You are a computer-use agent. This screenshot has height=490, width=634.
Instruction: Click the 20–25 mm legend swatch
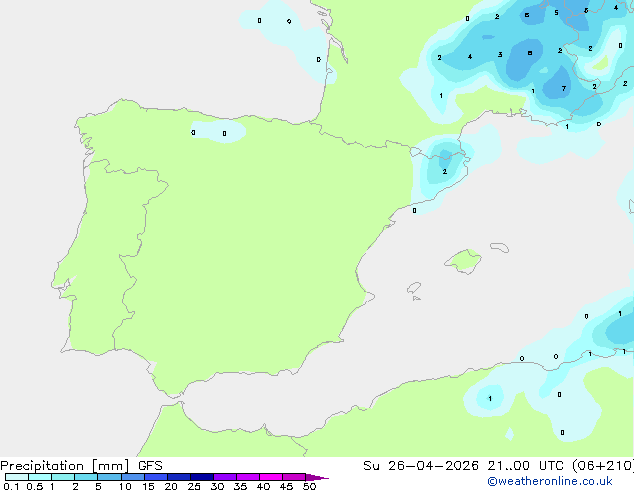tap(179, 477)
